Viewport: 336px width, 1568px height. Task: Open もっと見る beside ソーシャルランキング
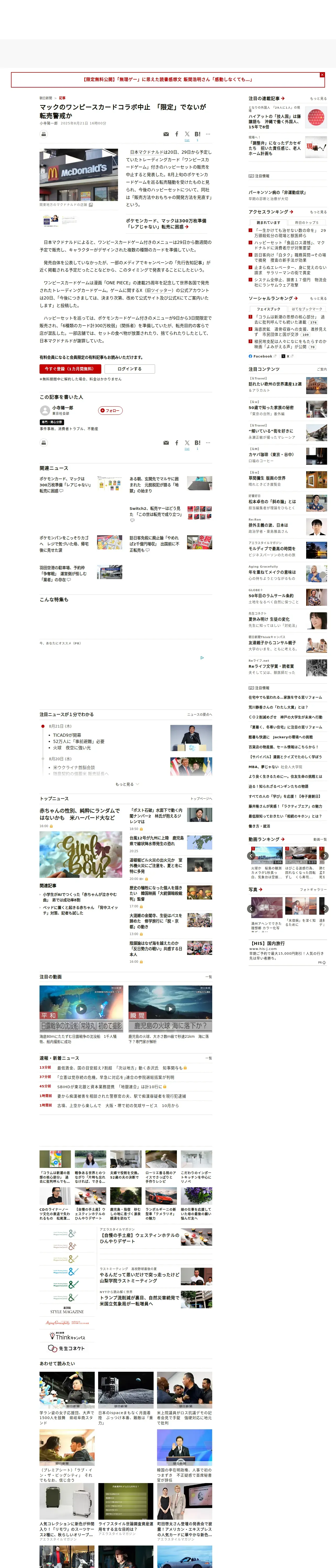tap(318, 298)
